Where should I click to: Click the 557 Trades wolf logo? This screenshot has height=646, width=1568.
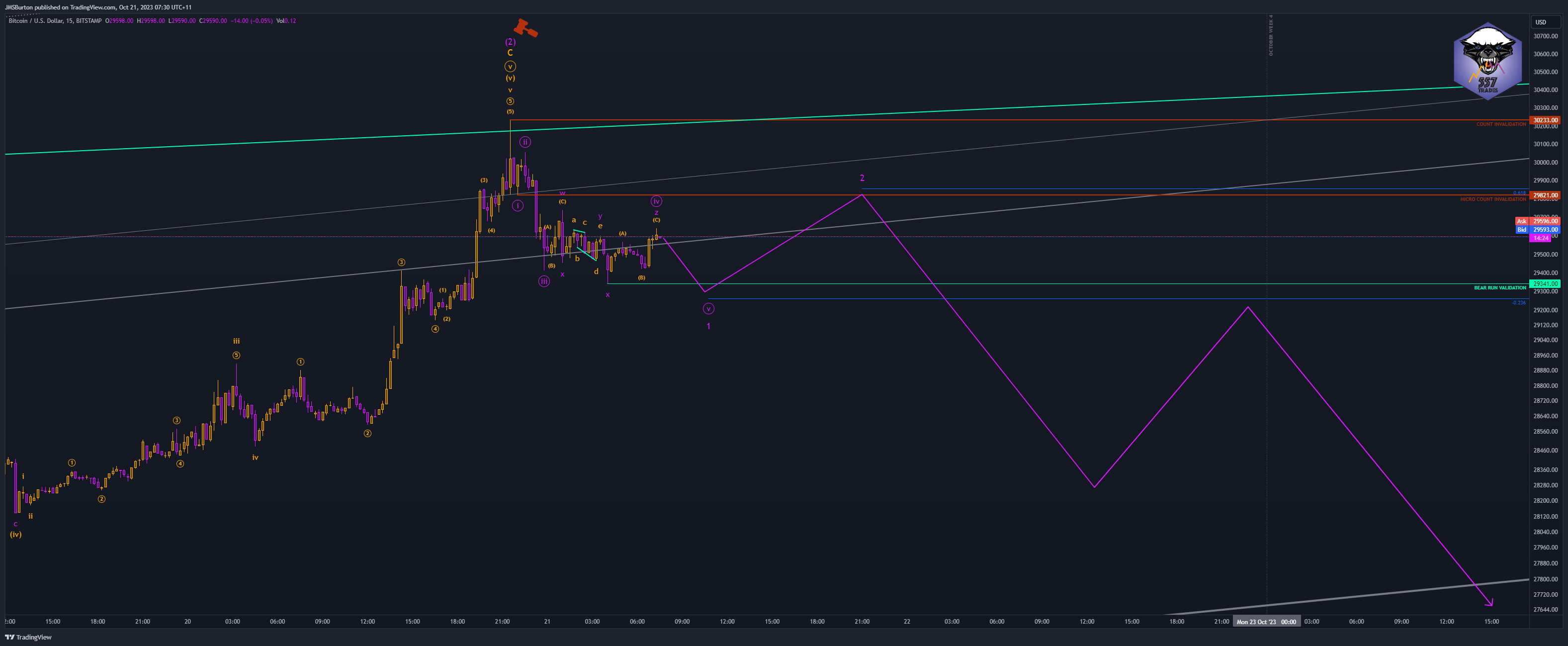click(x=1487, y=61)
